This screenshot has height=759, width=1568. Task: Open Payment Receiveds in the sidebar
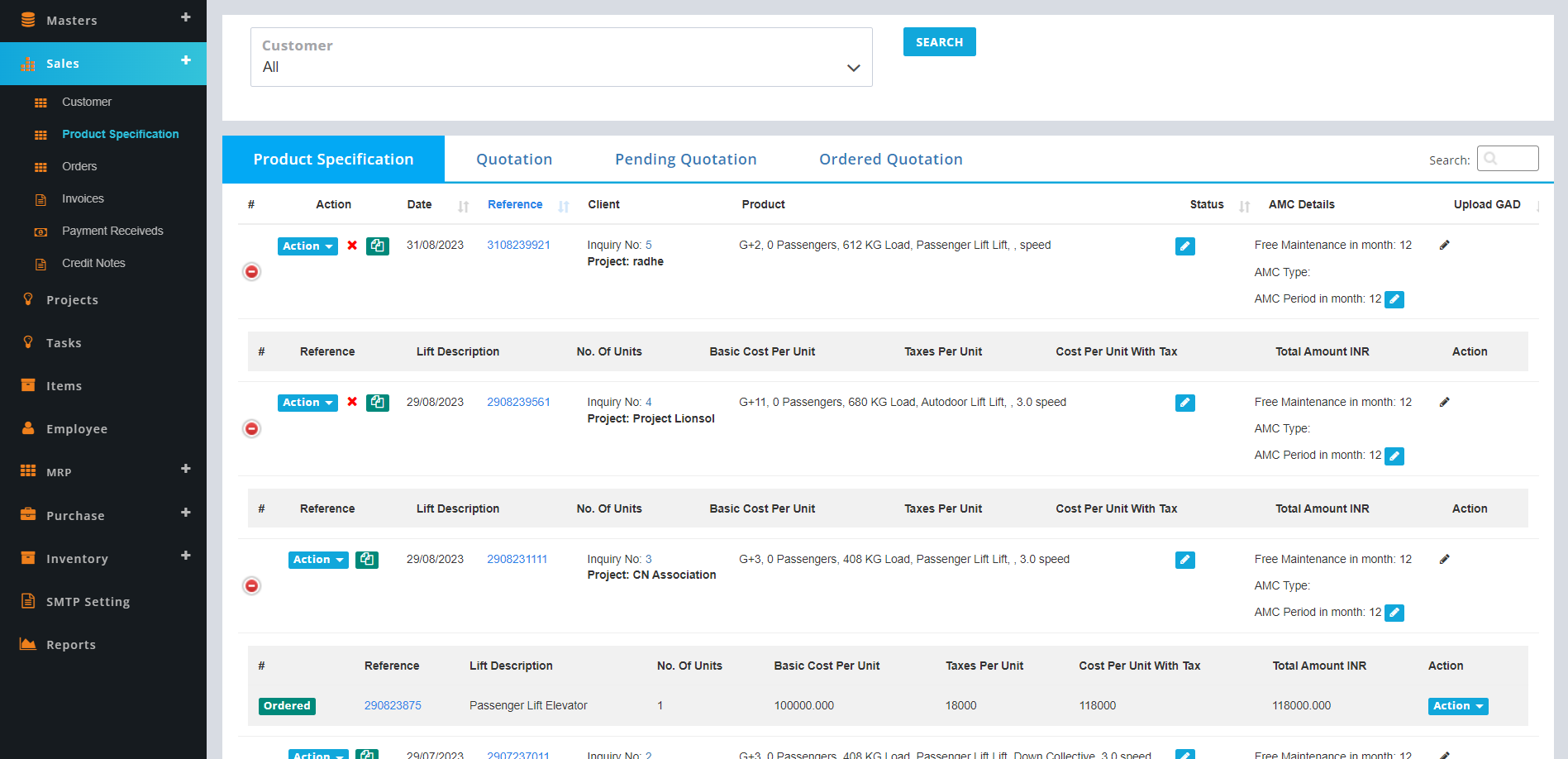(x=112, y=231)
